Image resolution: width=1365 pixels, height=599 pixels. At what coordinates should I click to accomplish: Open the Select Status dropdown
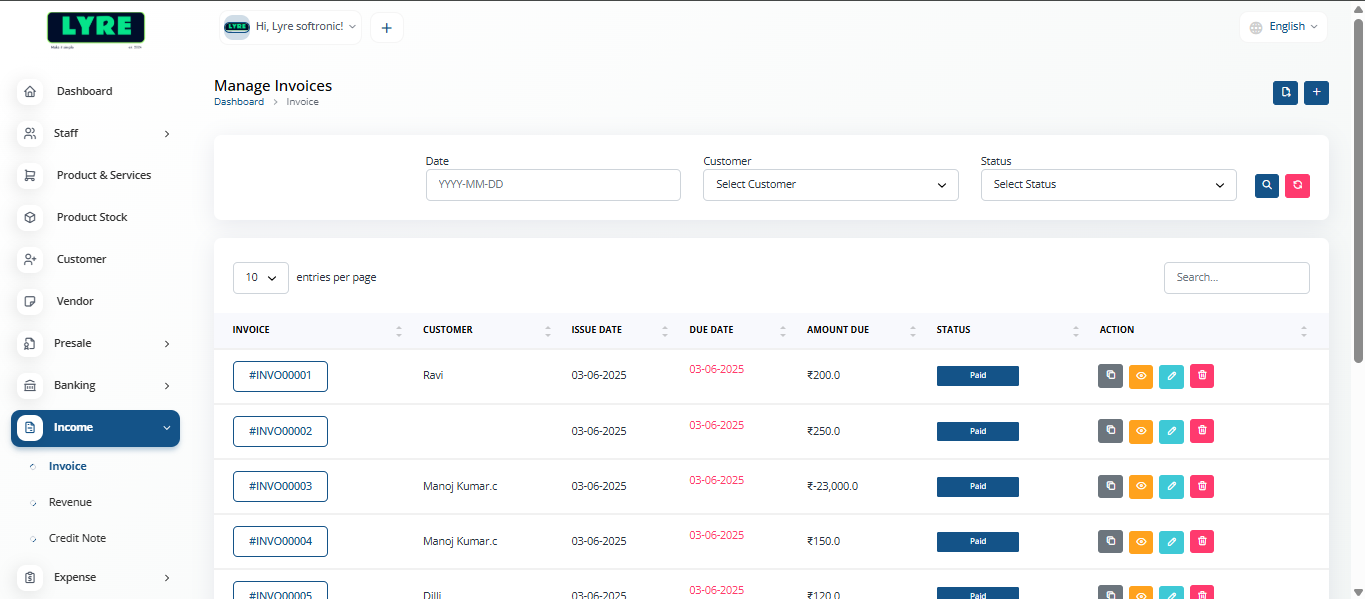point(1108,185)
